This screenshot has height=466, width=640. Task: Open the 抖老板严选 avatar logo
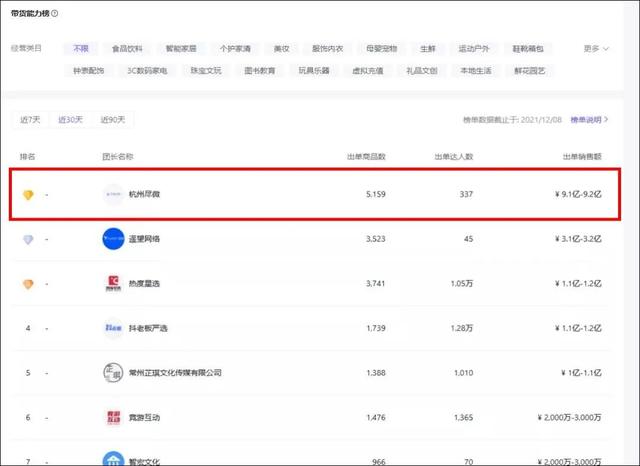tap(113, 328)
